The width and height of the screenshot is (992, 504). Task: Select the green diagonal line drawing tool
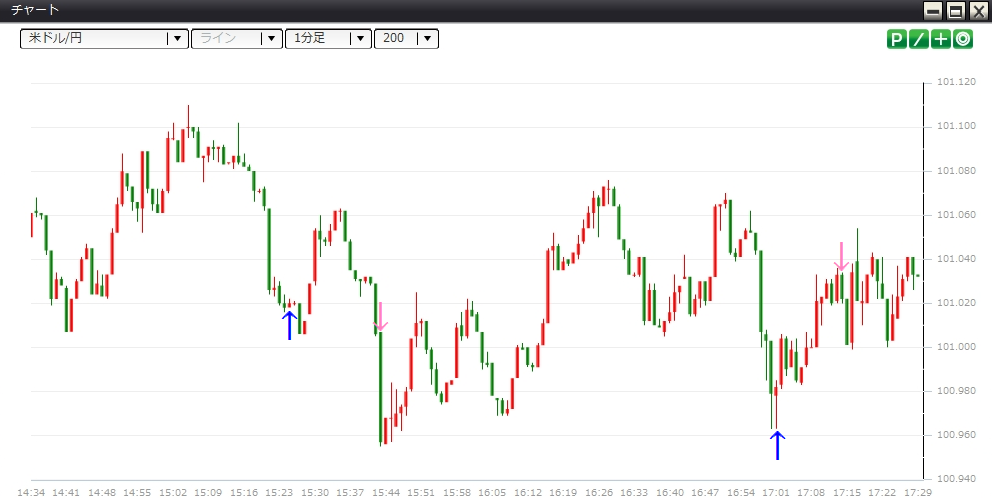point(918,39)
